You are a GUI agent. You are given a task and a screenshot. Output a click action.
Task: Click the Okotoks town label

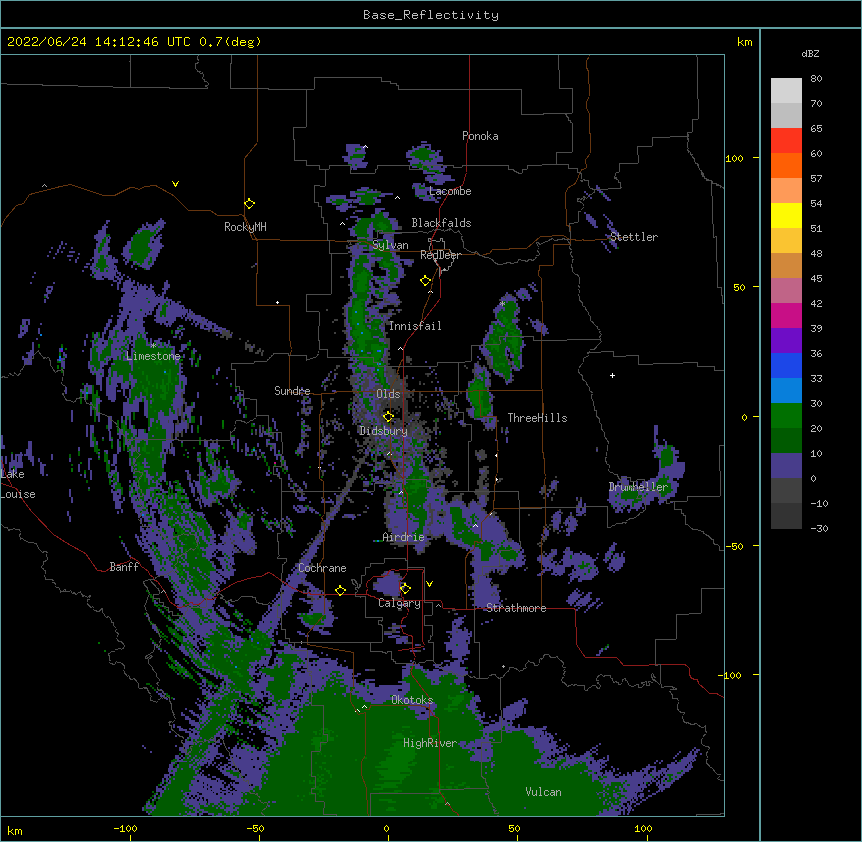pos(412,700)
